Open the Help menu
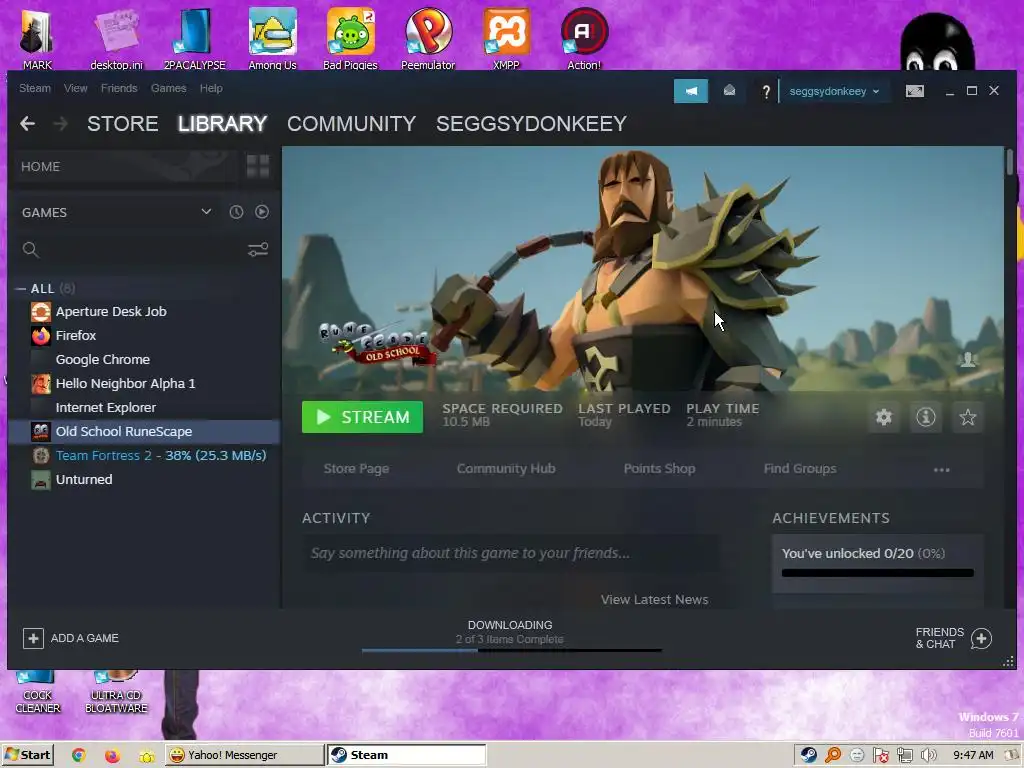This screenshot has width=1024, height=768. [x=211, y=88]
